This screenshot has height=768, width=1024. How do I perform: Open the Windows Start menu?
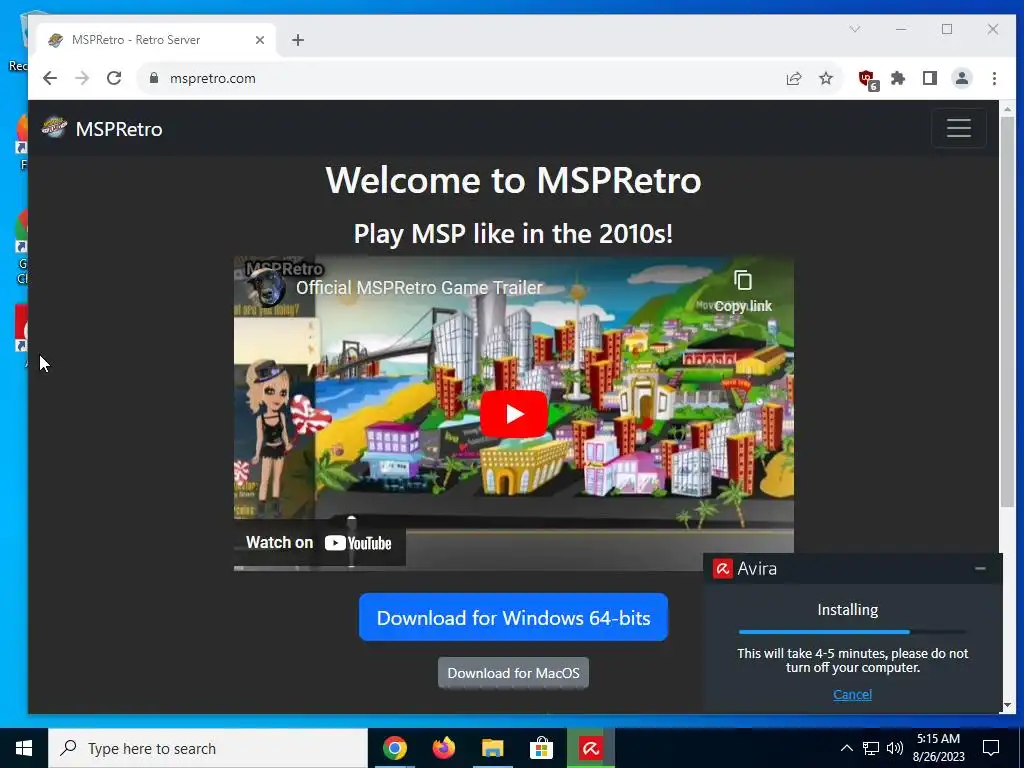tap(24, 748)
